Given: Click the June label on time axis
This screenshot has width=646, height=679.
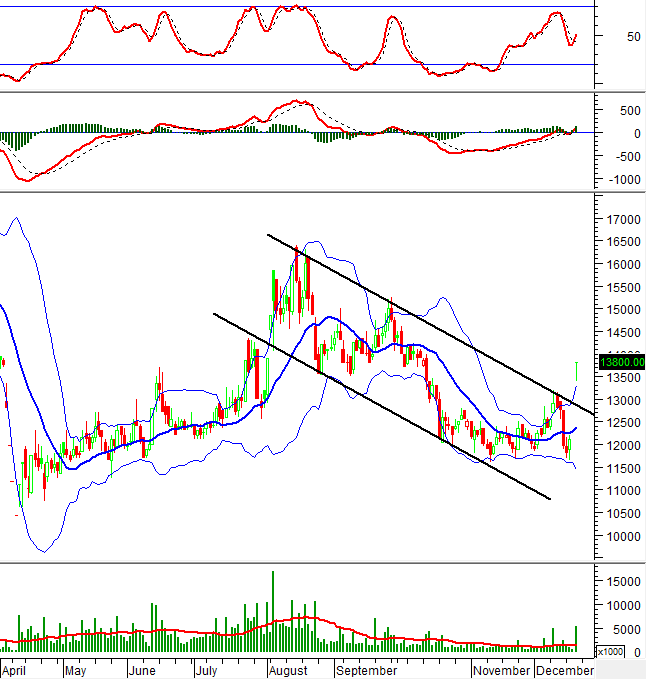Looking at the screenshot, I should click(x=144, y=670).
